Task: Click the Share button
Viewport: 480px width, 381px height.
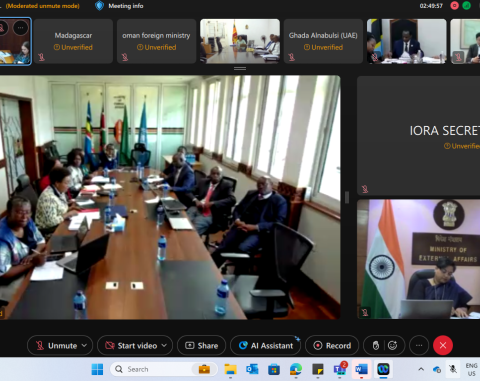Action: pos(201,345)
